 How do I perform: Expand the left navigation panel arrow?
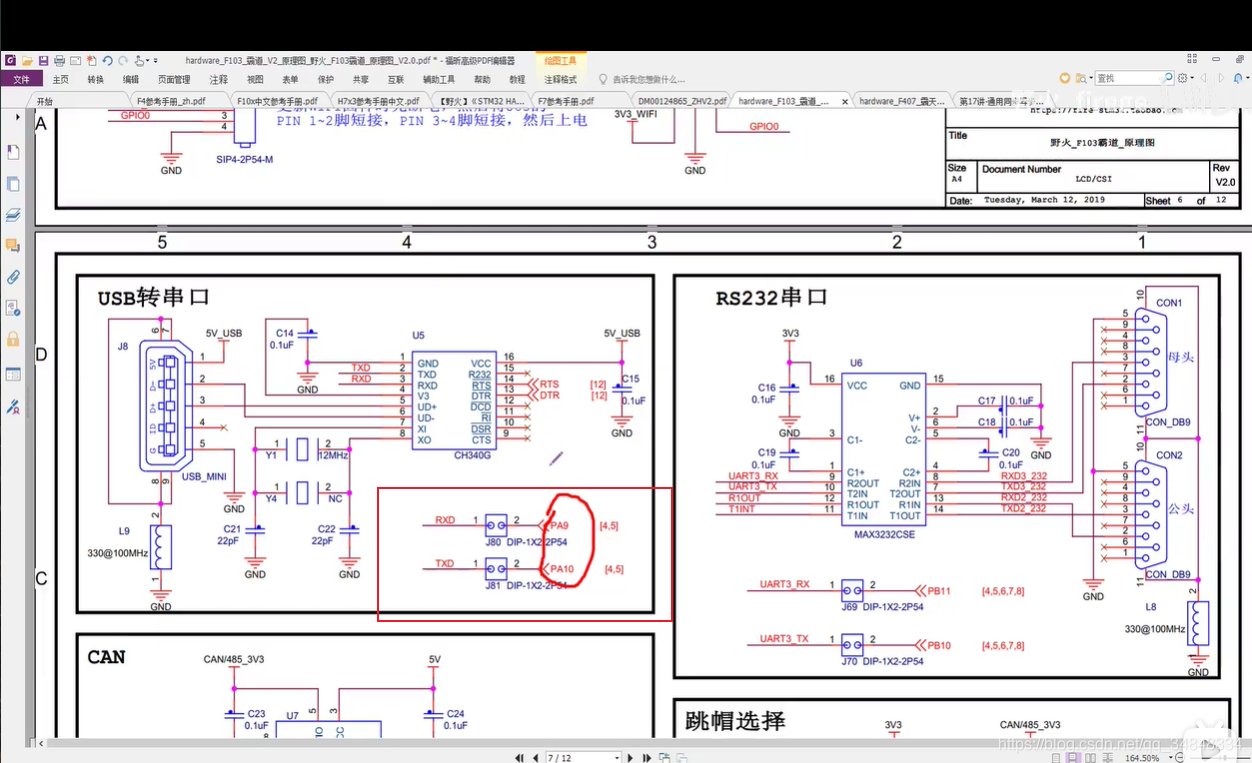click(x=18, y=118)
